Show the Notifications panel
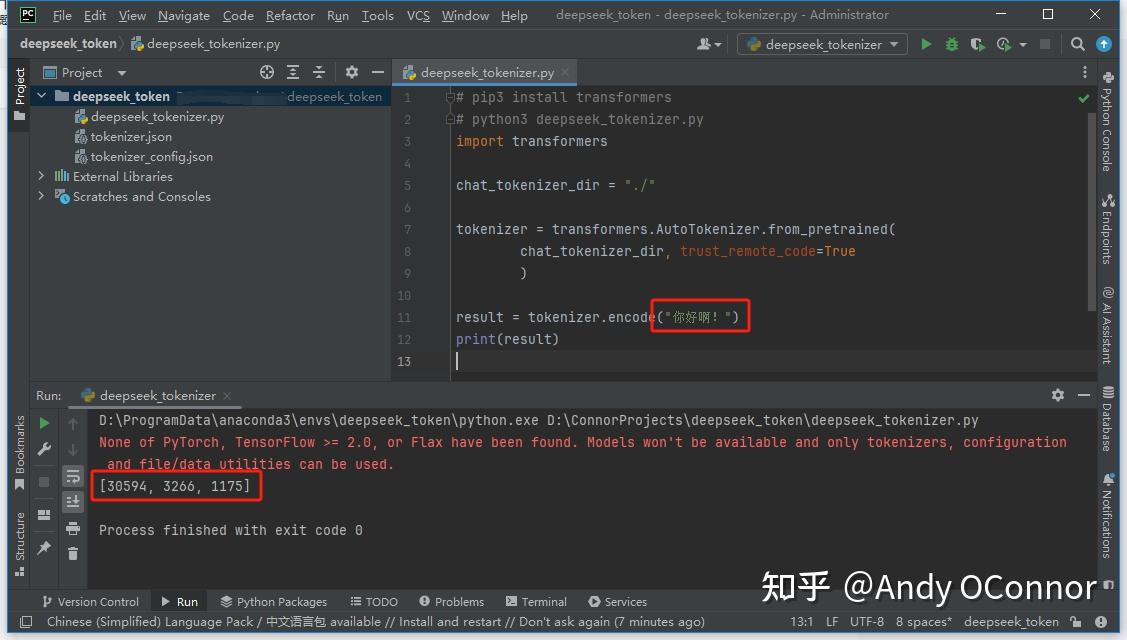Image resolution: width=1127 pixels, height=640 pixels. [1110, 495]
